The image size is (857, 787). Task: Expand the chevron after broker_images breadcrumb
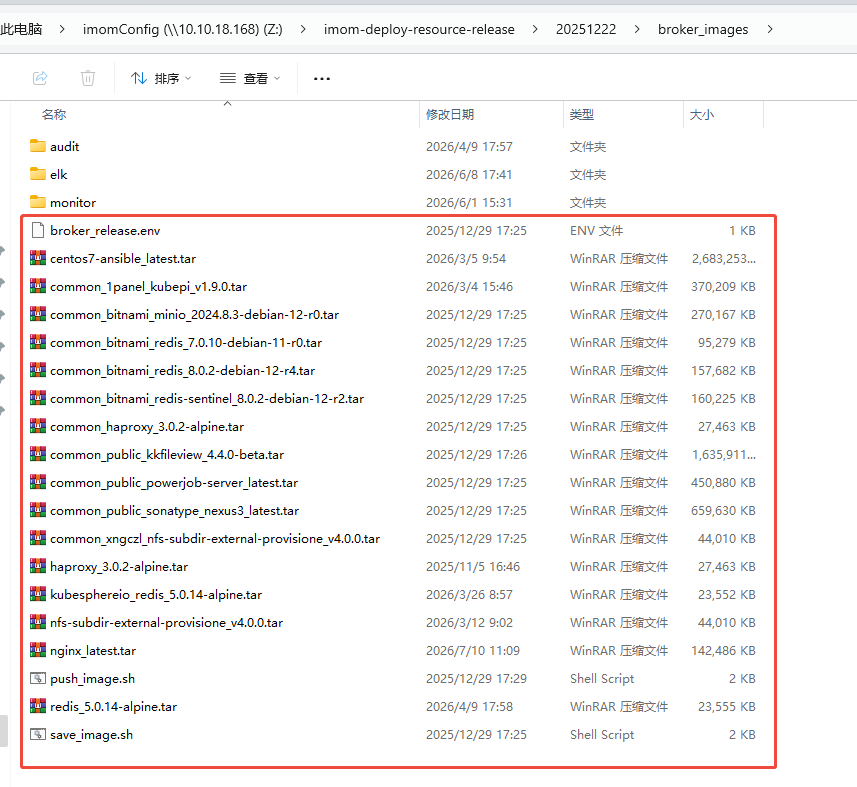770,29
